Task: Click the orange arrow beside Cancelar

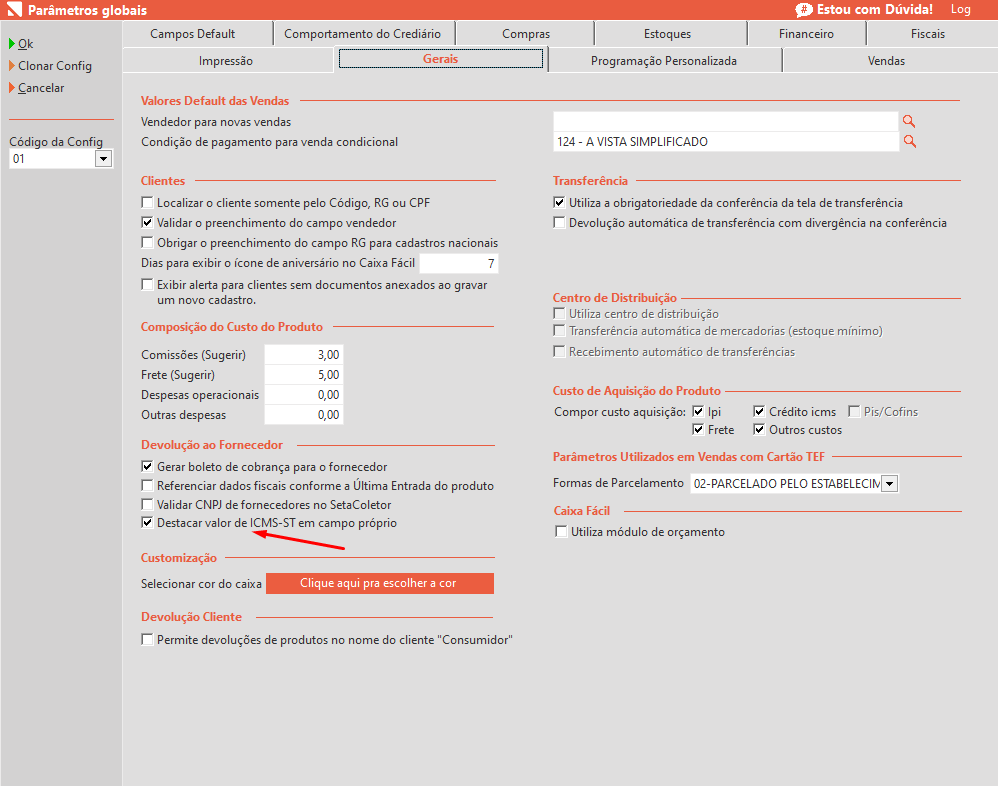Action: [x=12, y=88]
